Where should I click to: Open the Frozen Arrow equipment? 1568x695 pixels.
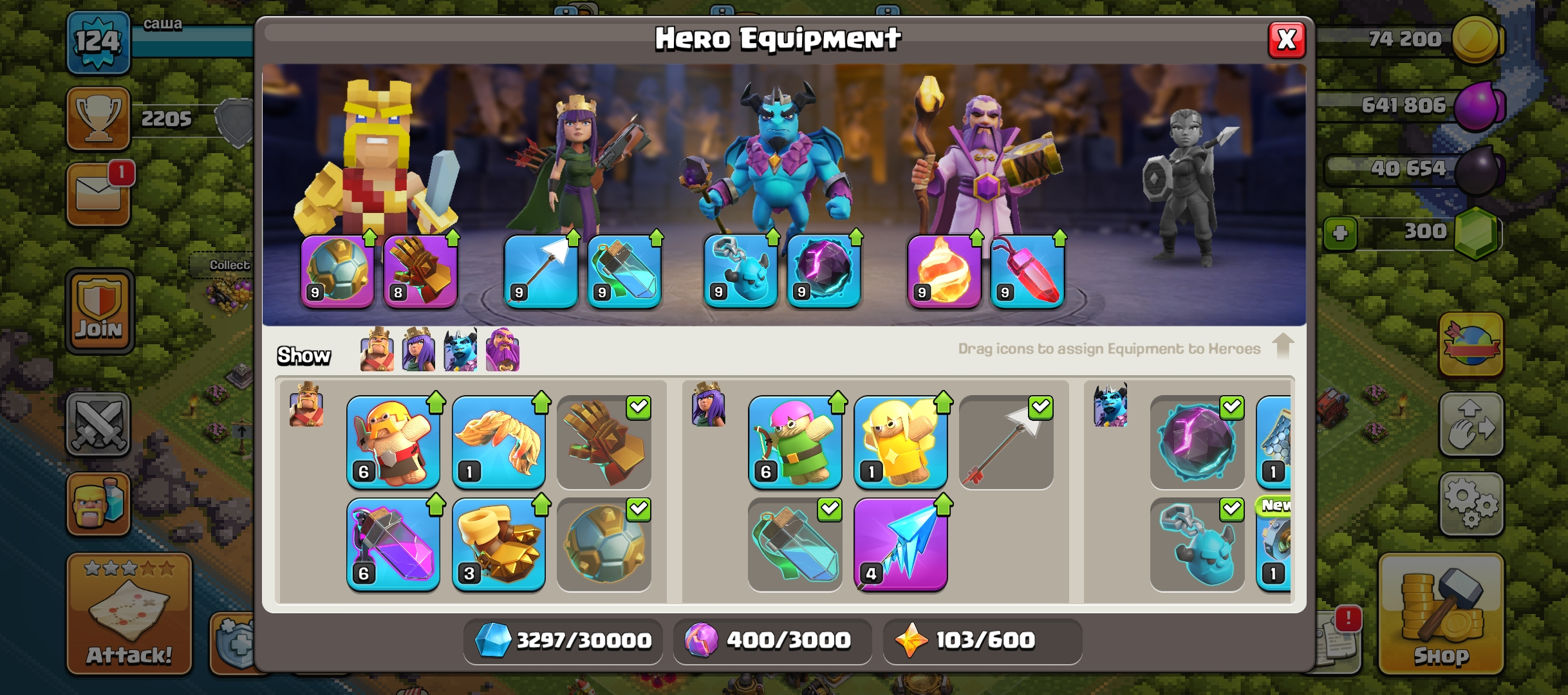901,544
